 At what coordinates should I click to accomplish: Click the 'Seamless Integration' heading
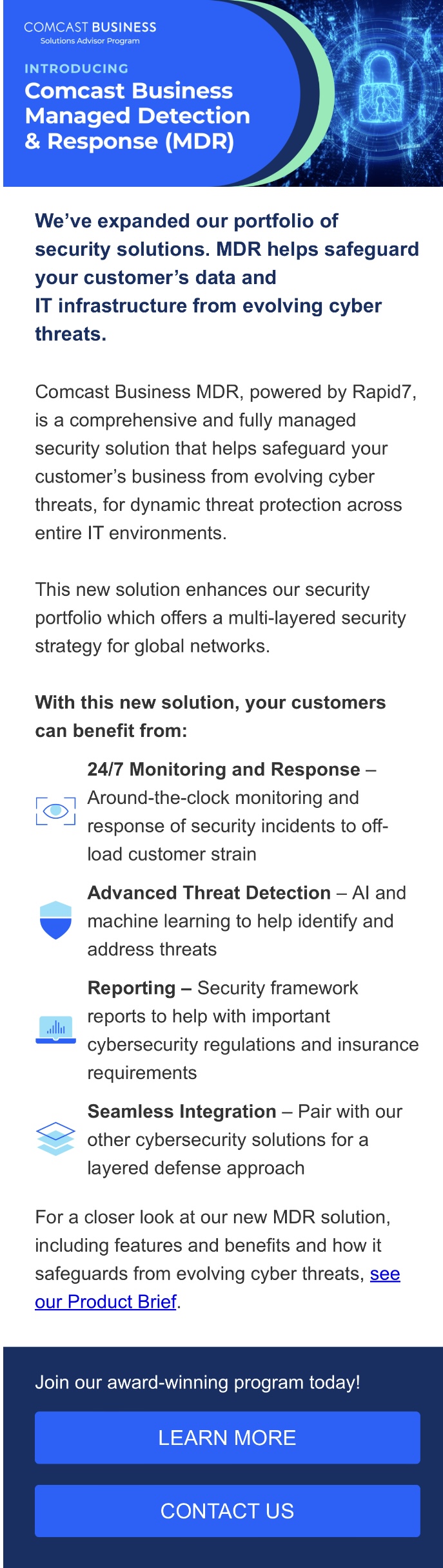[182, 1111]
